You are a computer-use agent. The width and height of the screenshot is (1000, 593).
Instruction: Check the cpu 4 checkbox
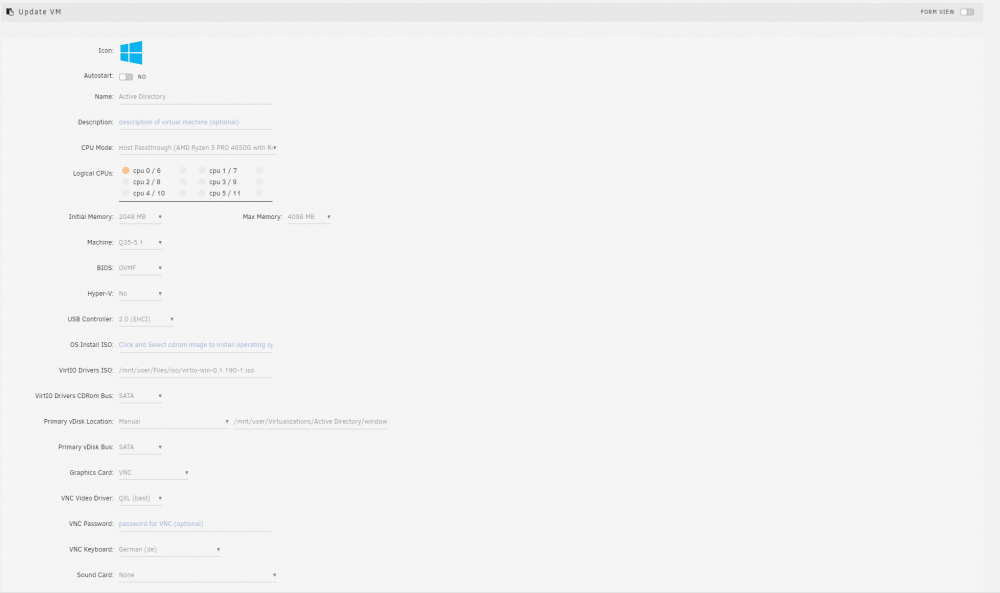pos(126,193)
